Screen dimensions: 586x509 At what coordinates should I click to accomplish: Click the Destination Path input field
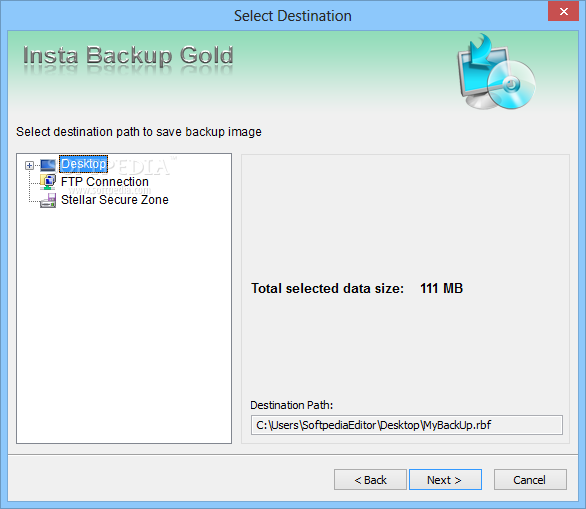407,425
